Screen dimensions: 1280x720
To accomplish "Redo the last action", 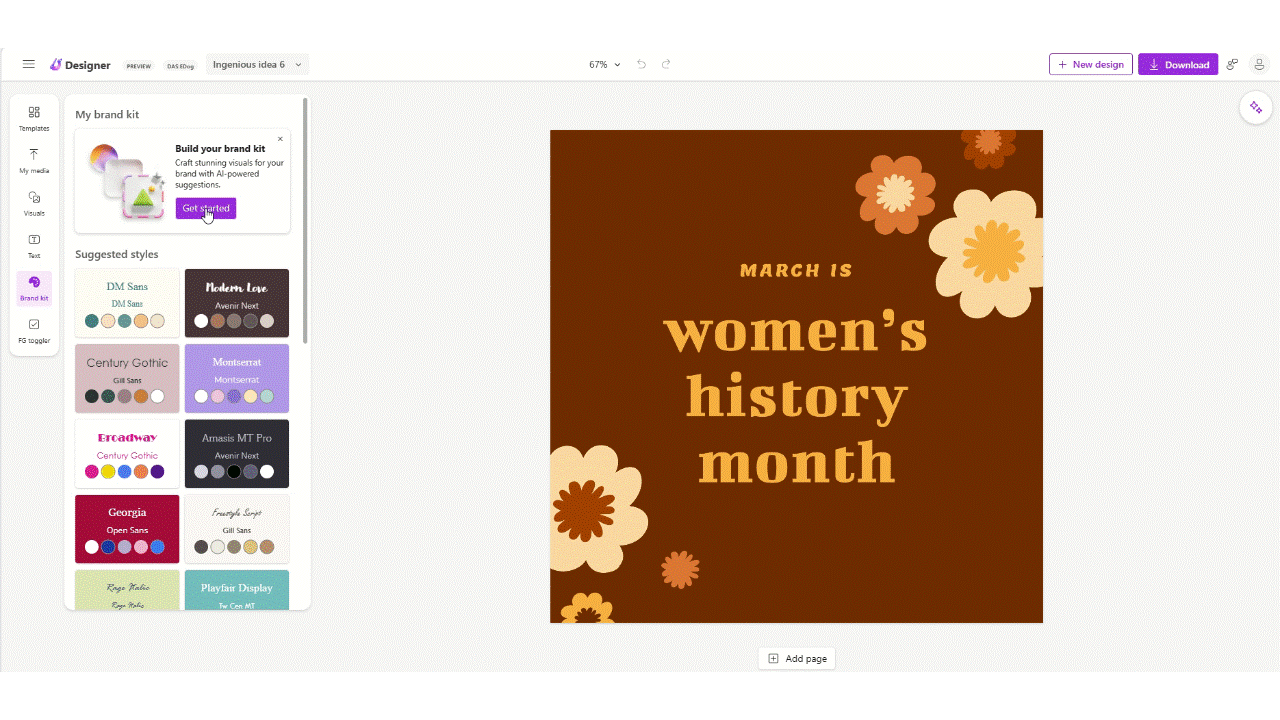I will click(666, 64).
